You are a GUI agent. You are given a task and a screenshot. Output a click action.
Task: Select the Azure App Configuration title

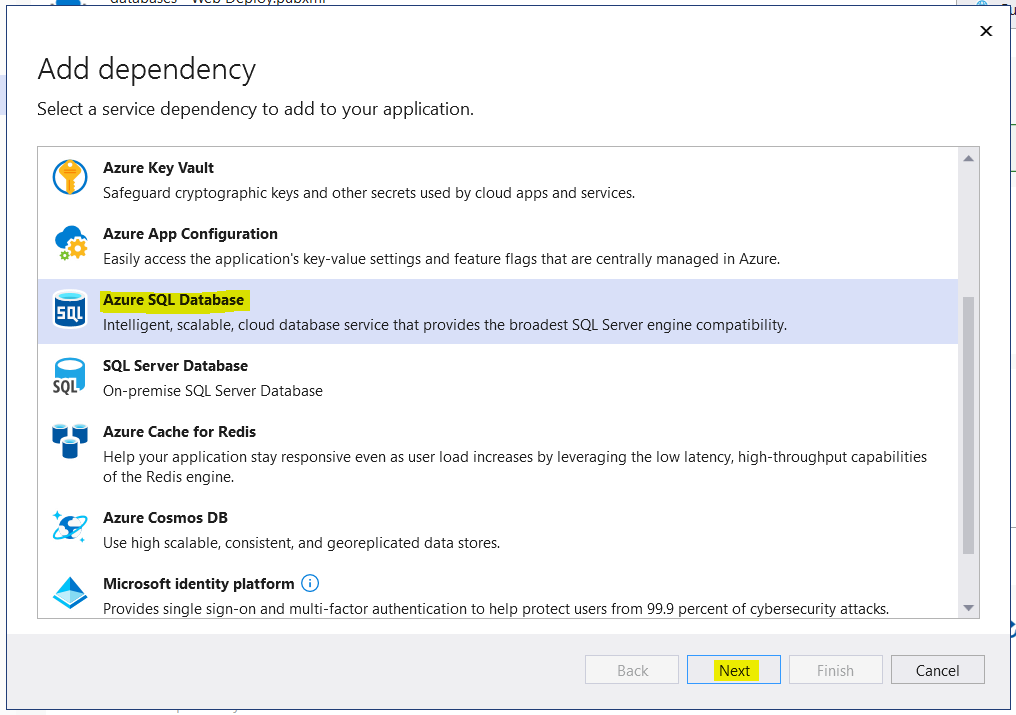pos(190,234)
